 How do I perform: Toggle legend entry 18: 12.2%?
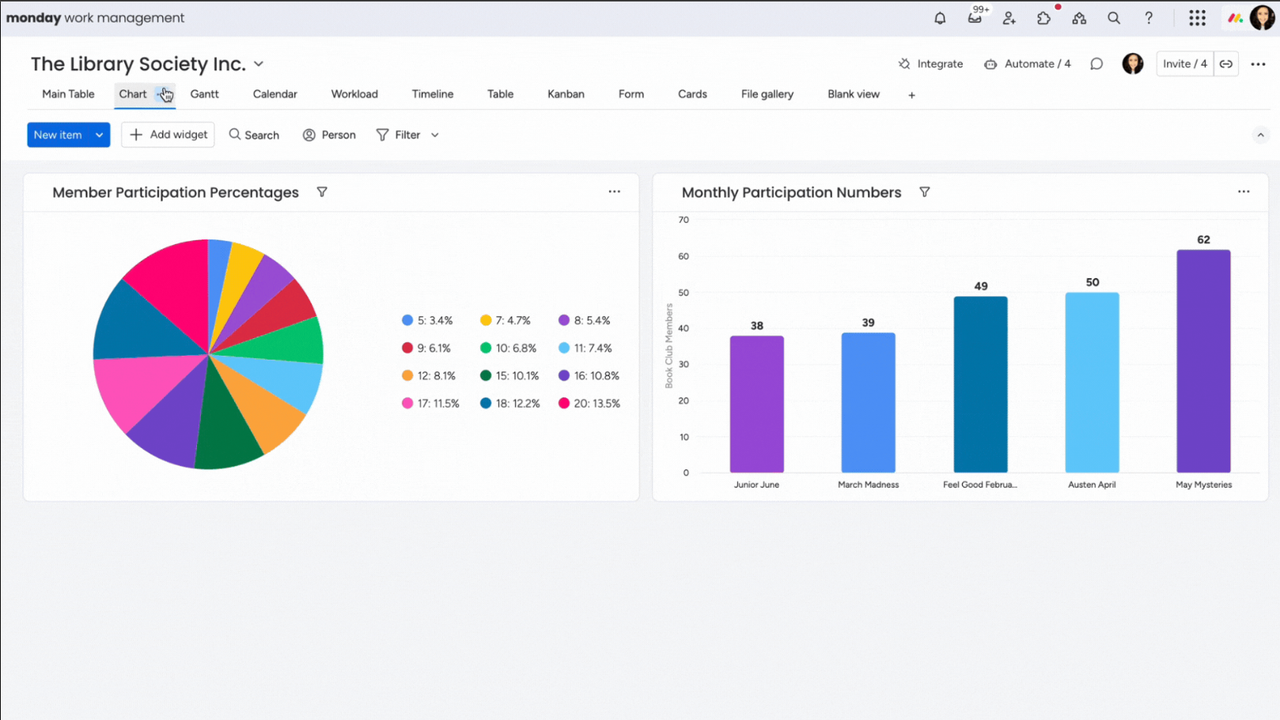[509, 403]
